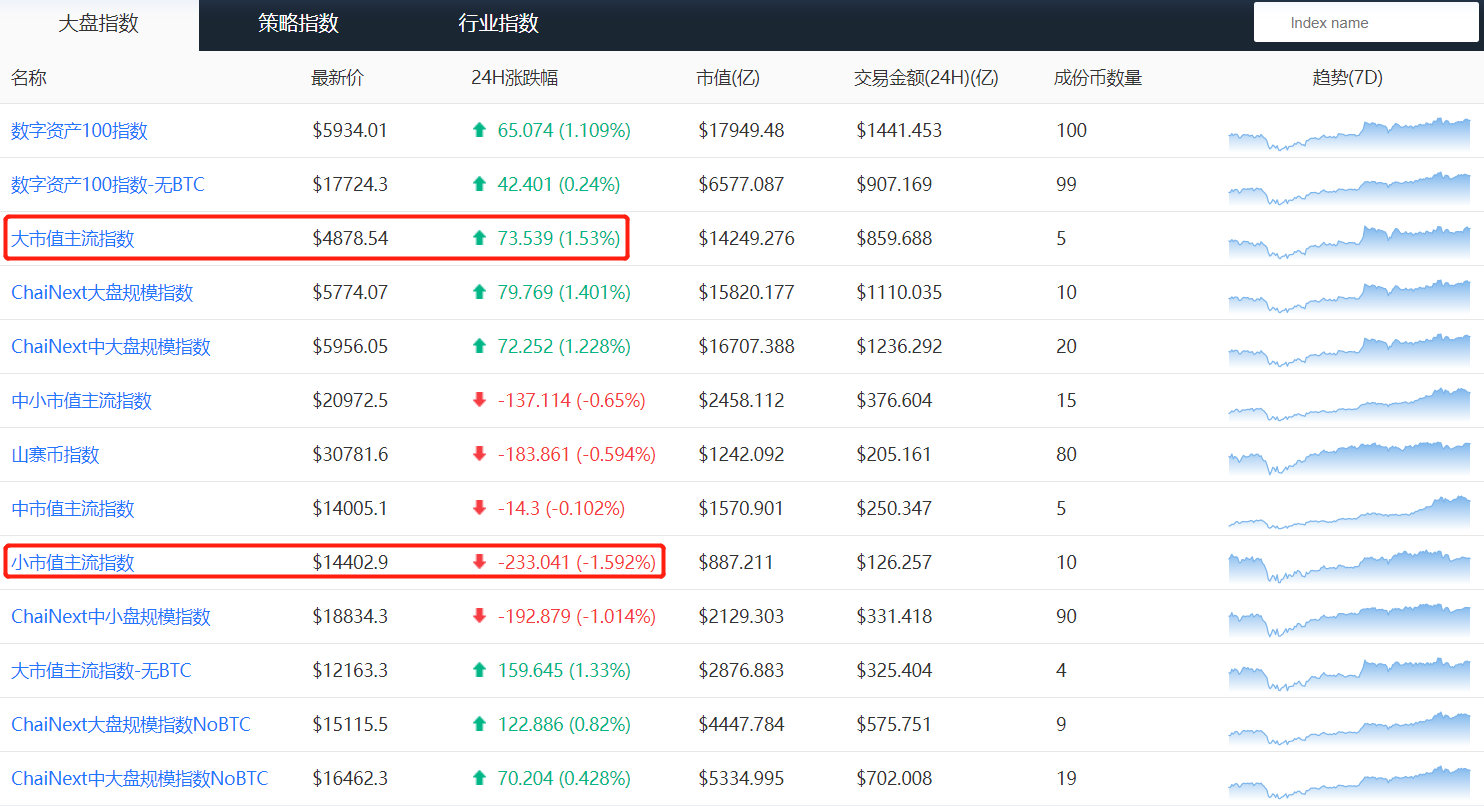Click the green up arrow beside 70.204
The height and width of the screenshot is (806, 1484).
[x=479, y=778]
